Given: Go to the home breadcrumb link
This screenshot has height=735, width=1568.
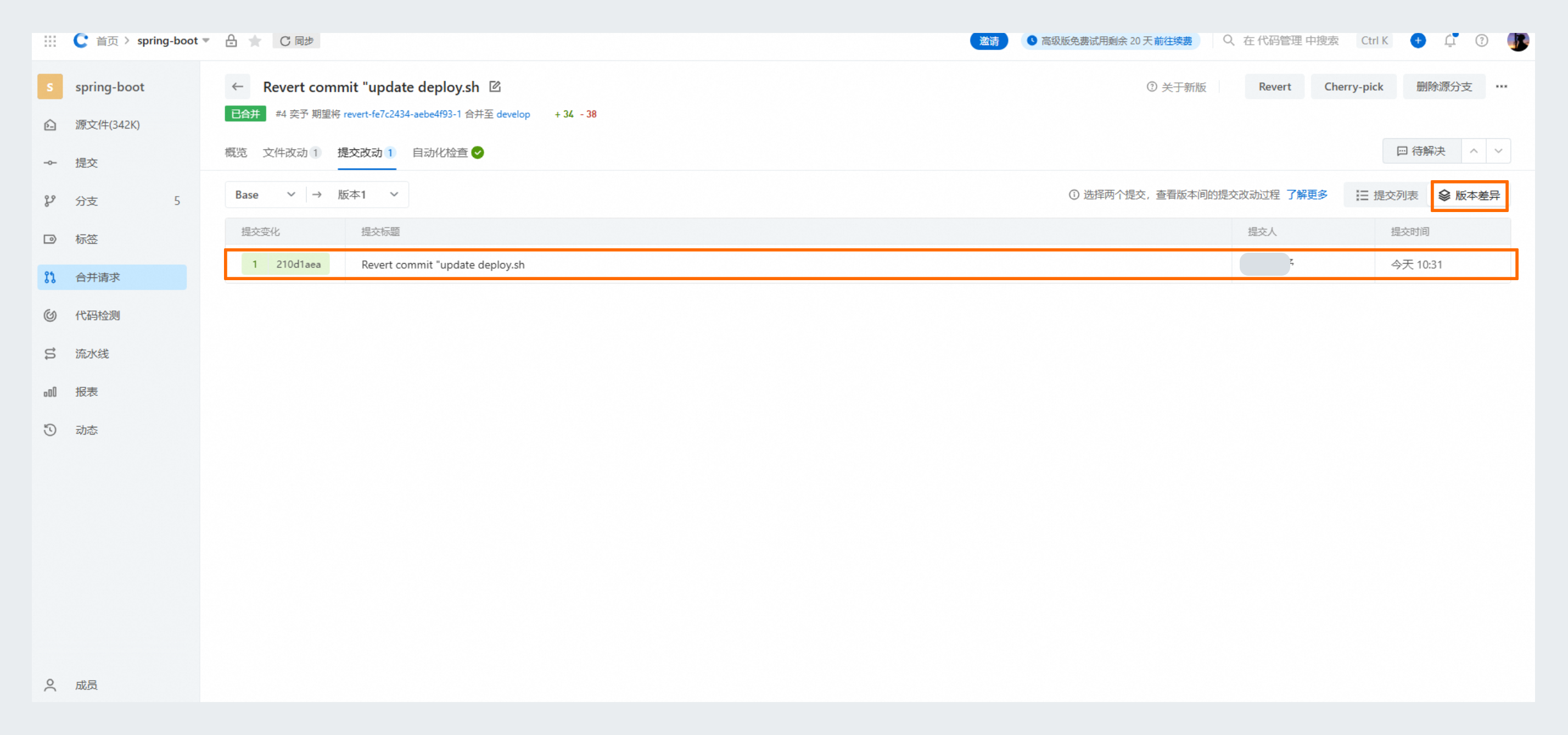Looking at the screenshot, I should click(x=107, y=41).
